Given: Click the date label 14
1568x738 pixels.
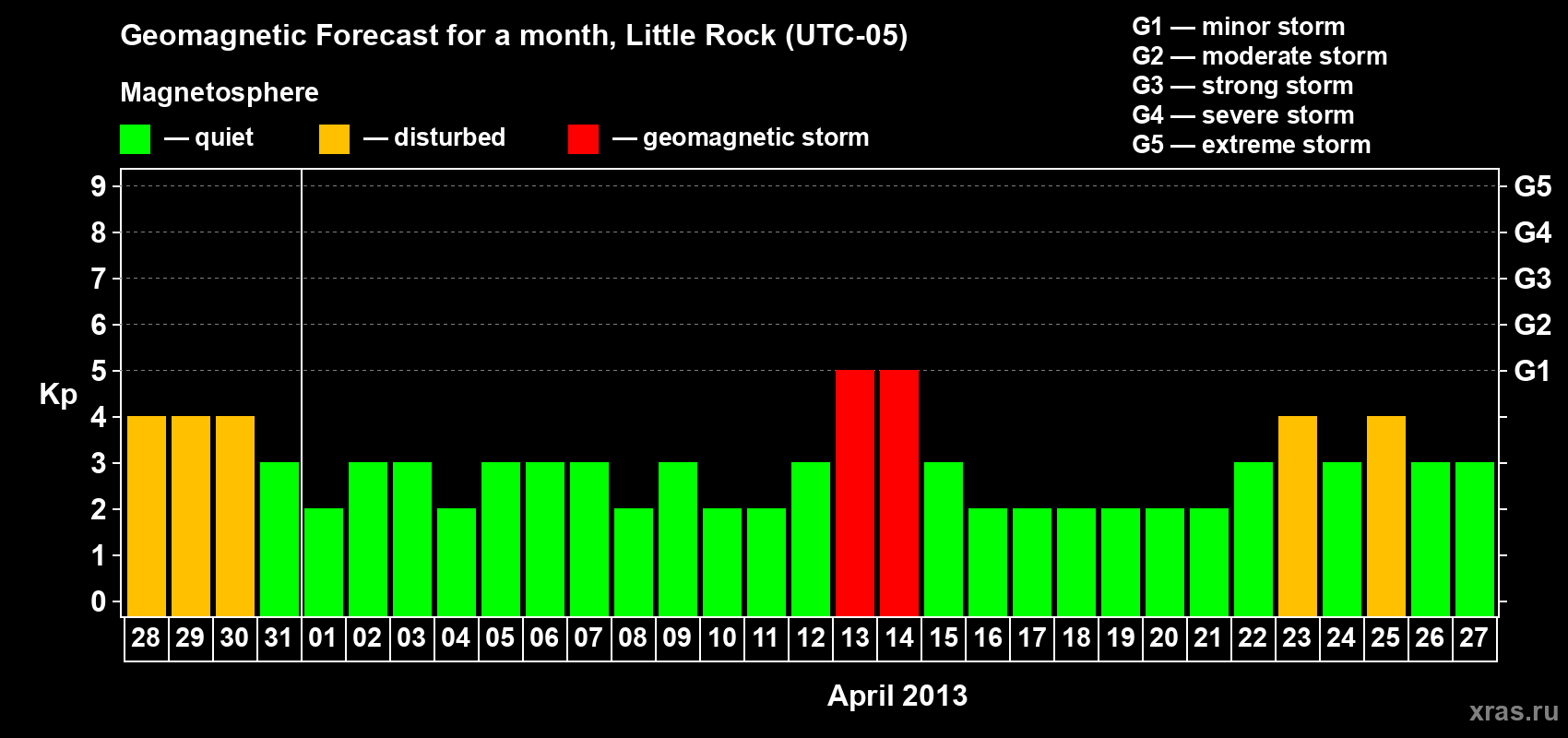Looking at the screenshot, I should (x=899, y=638).
